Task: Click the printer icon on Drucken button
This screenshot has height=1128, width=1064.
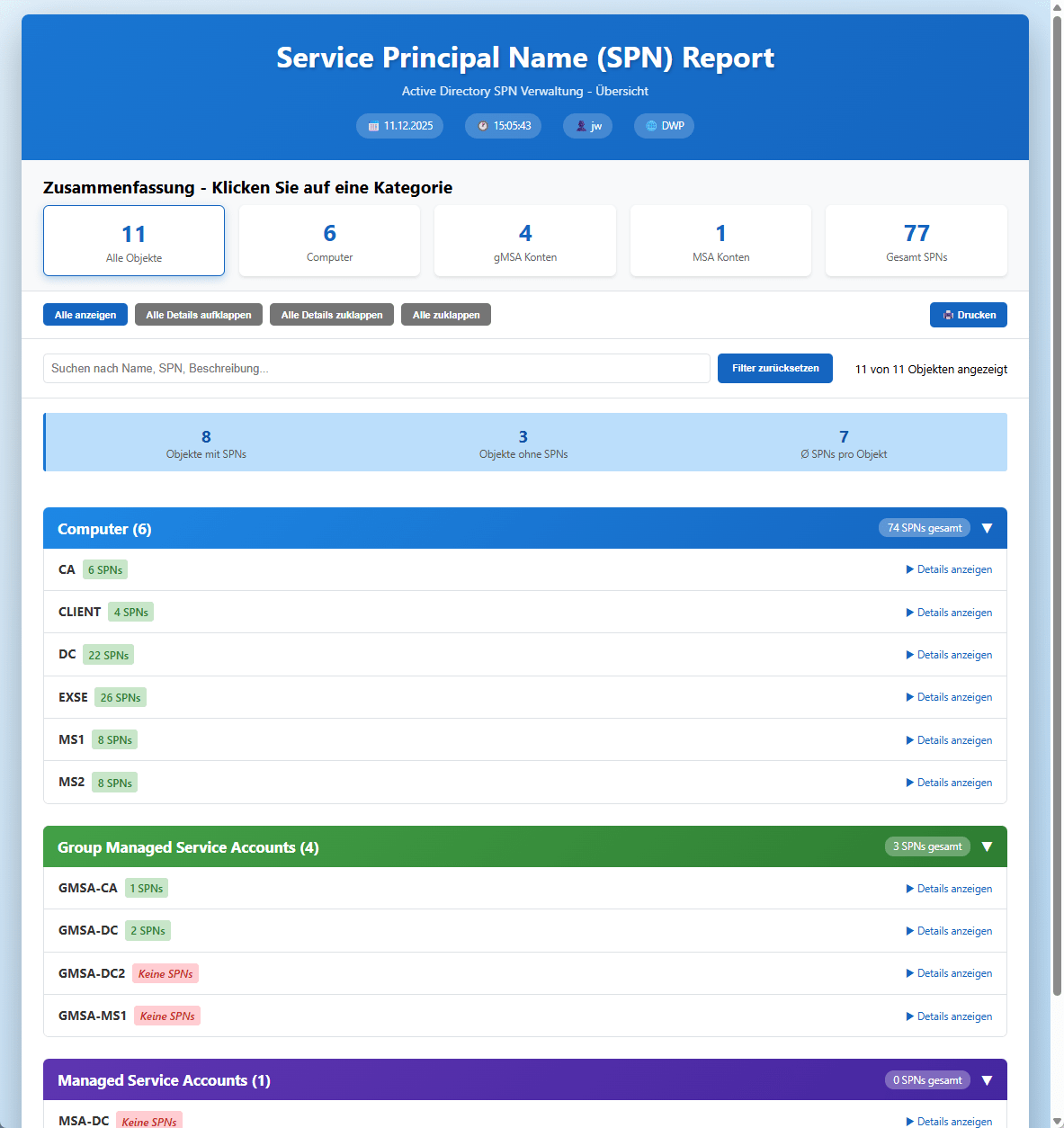Action: tap(948, 316)
